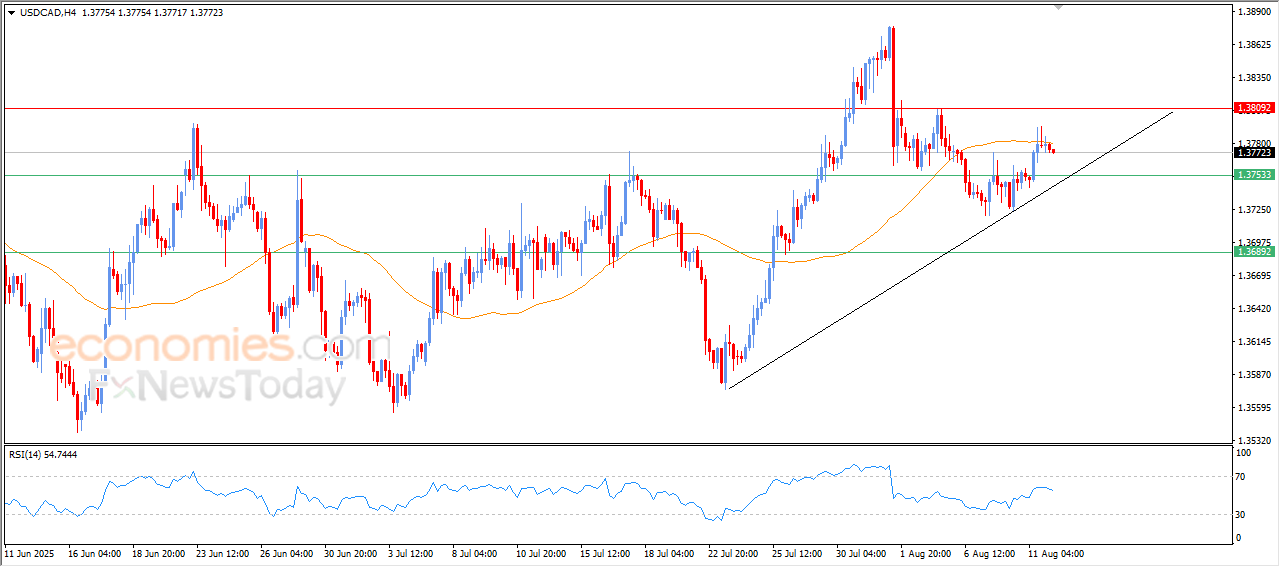The width and height of the screenshot is (1280, 567).
Task: Click the 1.36145 price axis label
Action: tap(1254, 342)
